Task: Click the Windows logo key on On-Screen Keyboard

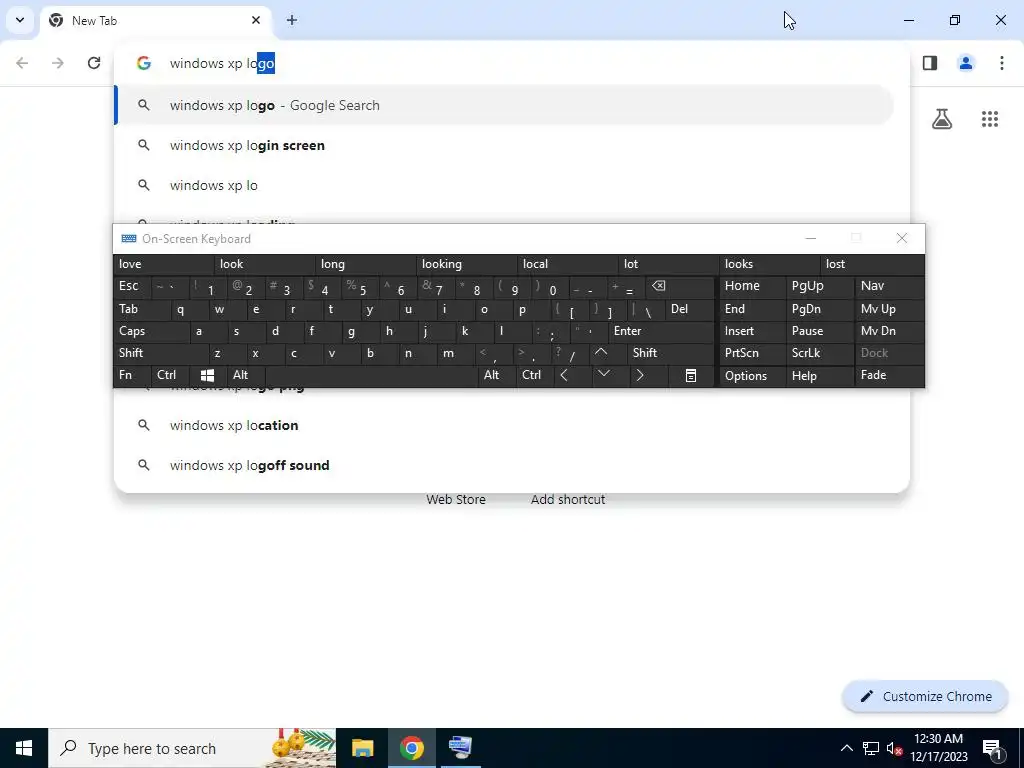Action: tap(208, 376)
